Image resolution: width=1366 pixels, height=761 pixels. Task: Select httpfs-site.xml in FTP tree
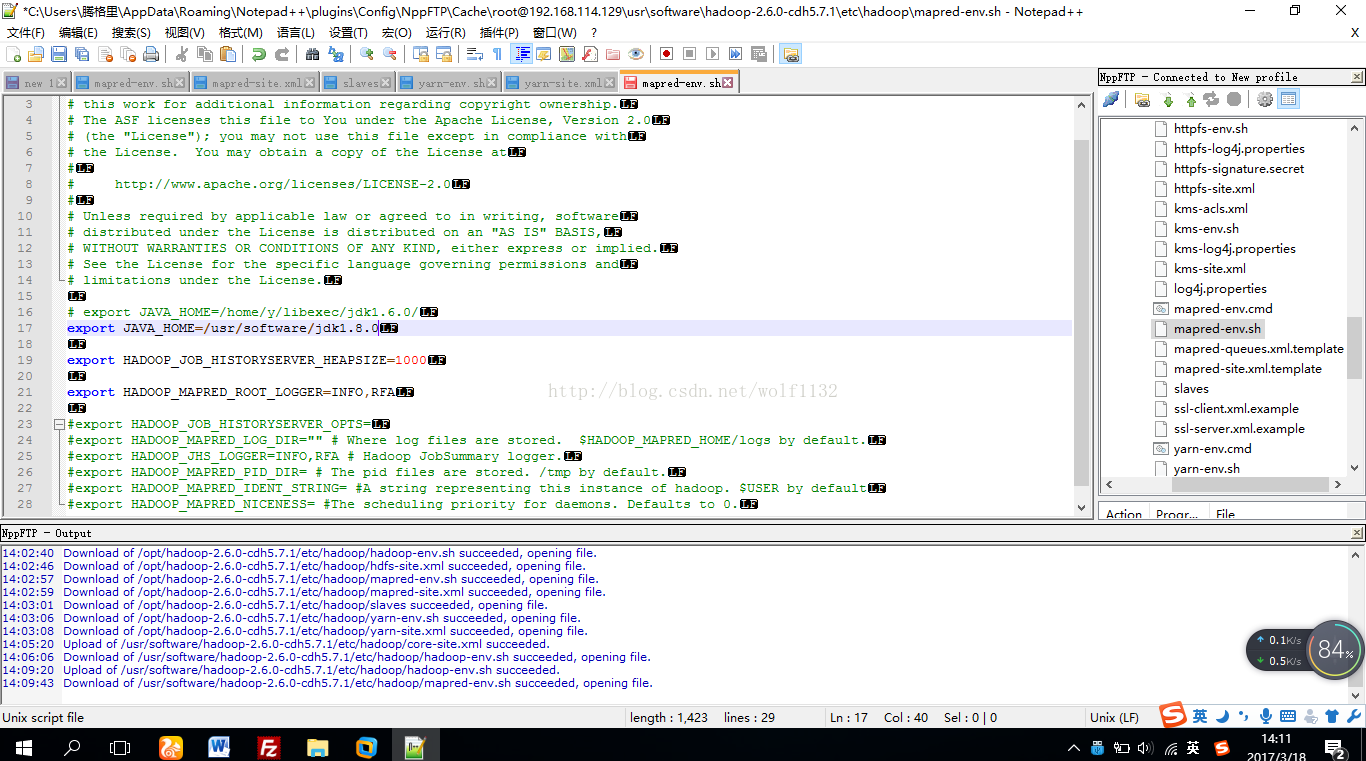[1214, 188]
